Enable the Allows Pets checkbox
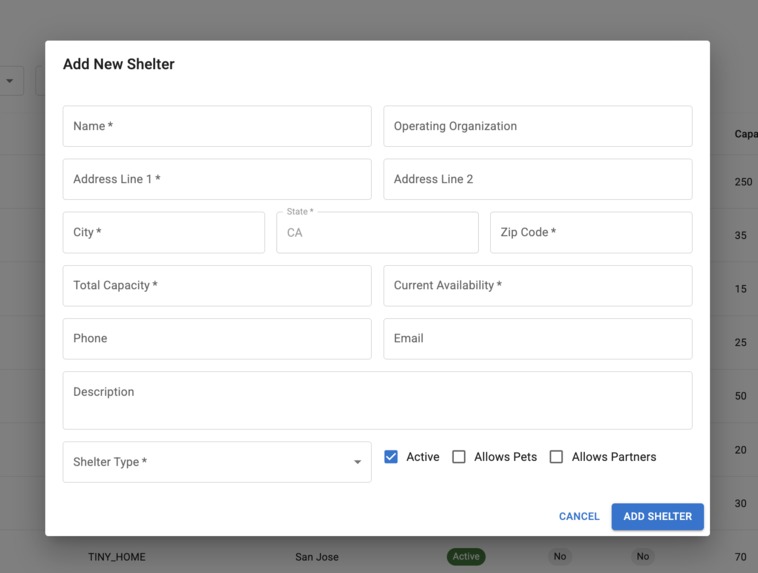 coord(459,457)
